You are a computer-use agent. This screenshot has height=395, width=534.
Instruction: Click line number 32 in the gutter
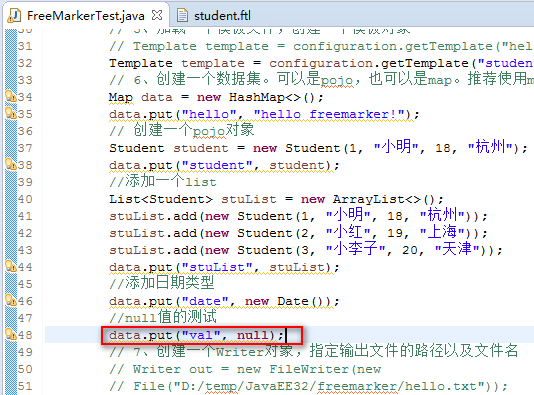tap(25, 63)
